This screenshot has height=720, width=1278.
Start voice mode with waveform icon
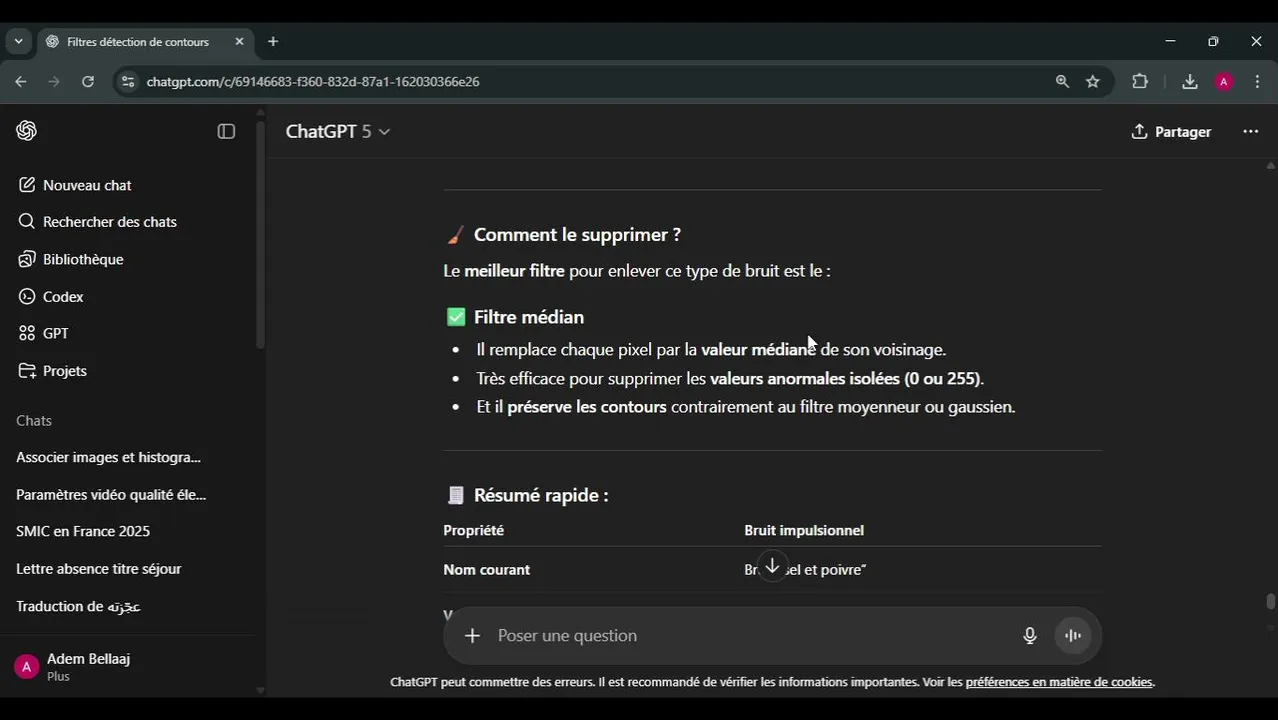[x=1073, y=636]
